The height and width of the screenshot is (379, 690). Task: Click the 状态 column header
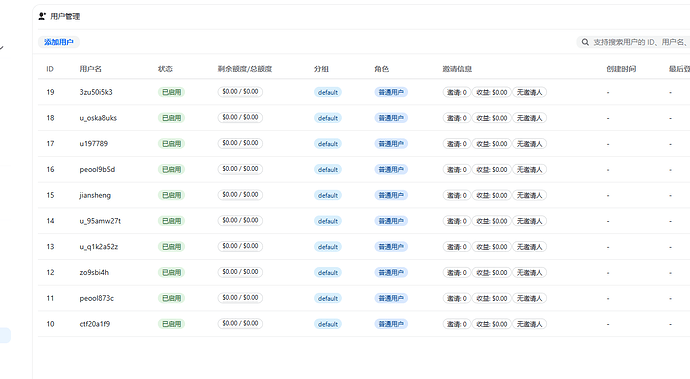(165, 69)
